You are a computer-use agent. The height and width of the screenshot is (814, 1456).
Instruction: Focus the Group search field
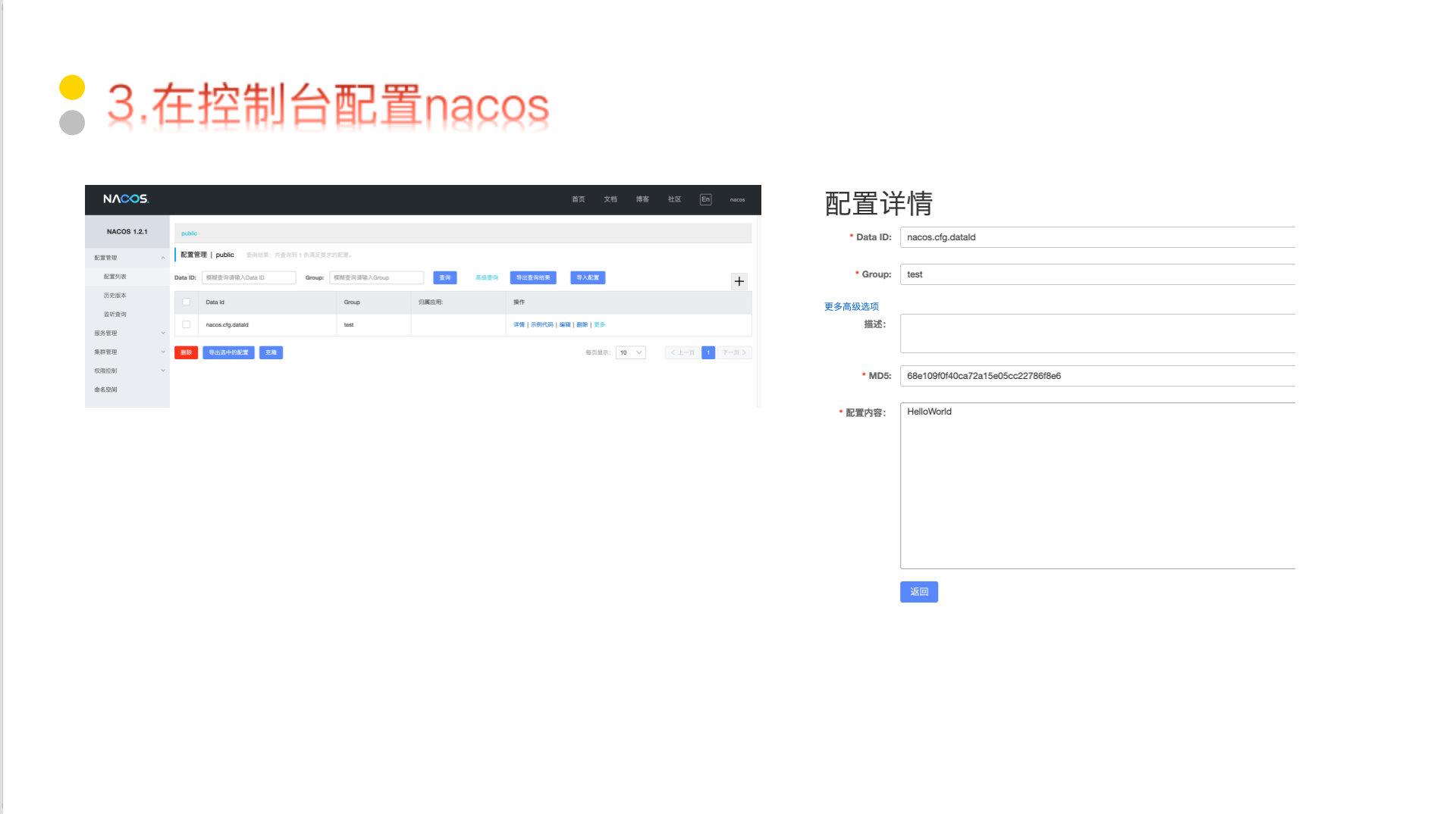coord(376,277)
